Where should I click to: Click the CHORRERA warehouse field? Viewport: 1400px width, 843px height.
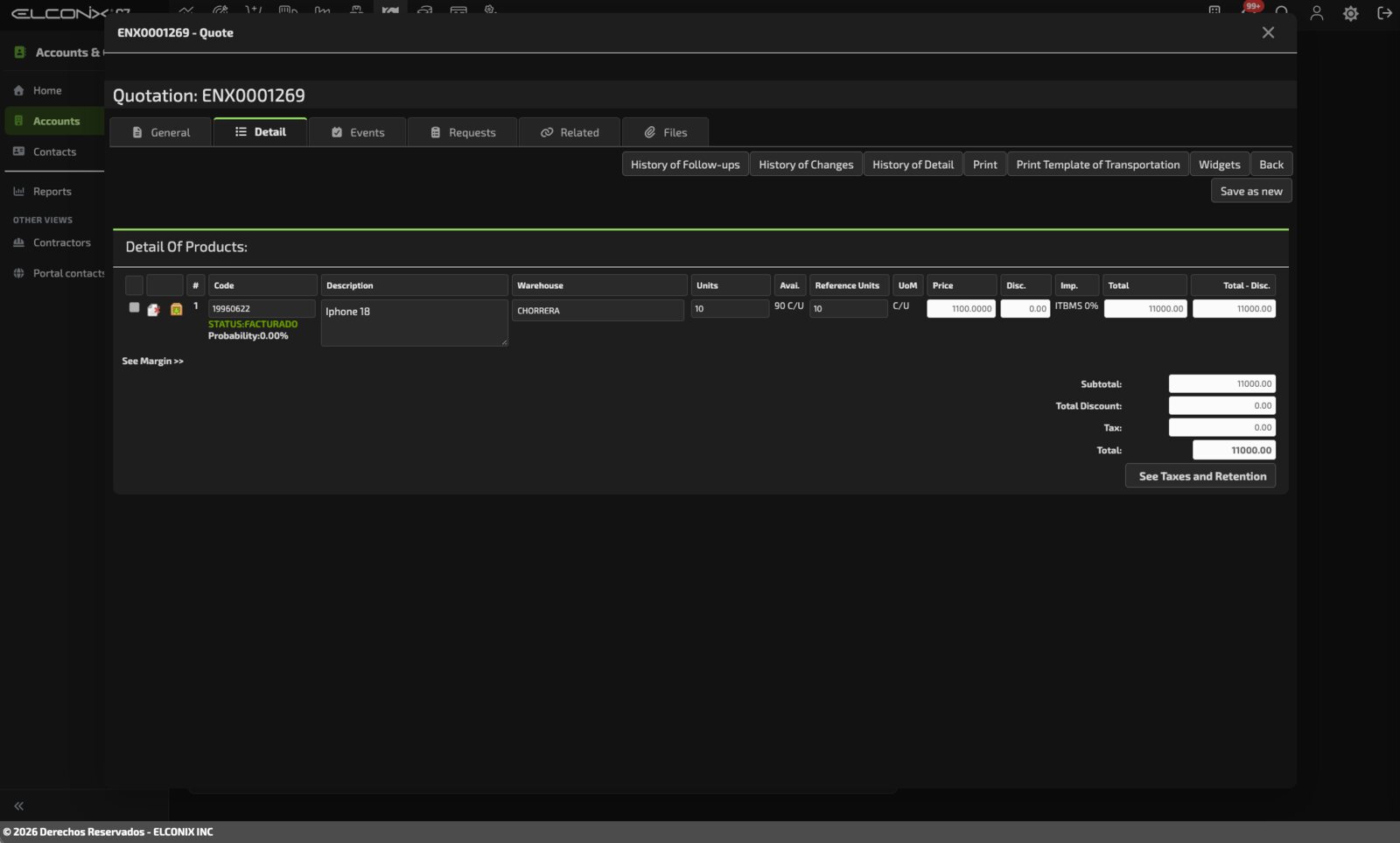(x=598, y=310)
